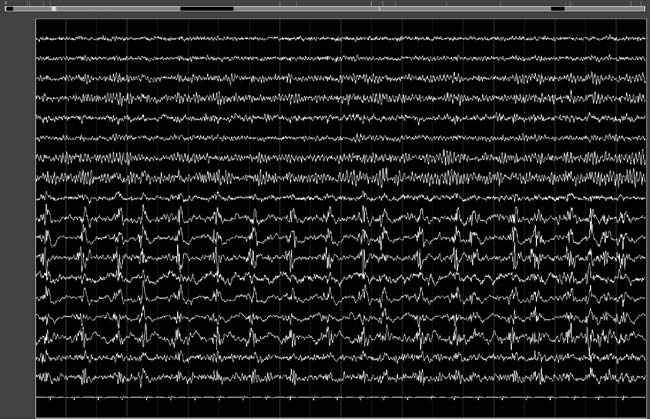This screenshot has height=419, width=650.
Task: Click the small white marker on the top timeline
Action: (x=54, y=8)
